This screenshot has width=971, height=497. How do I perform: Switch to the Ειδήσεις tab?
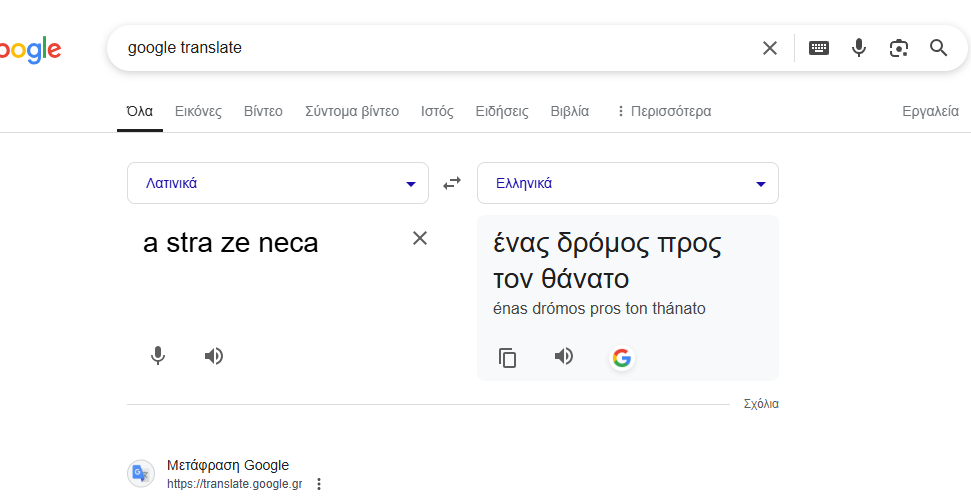click(501, 111)
